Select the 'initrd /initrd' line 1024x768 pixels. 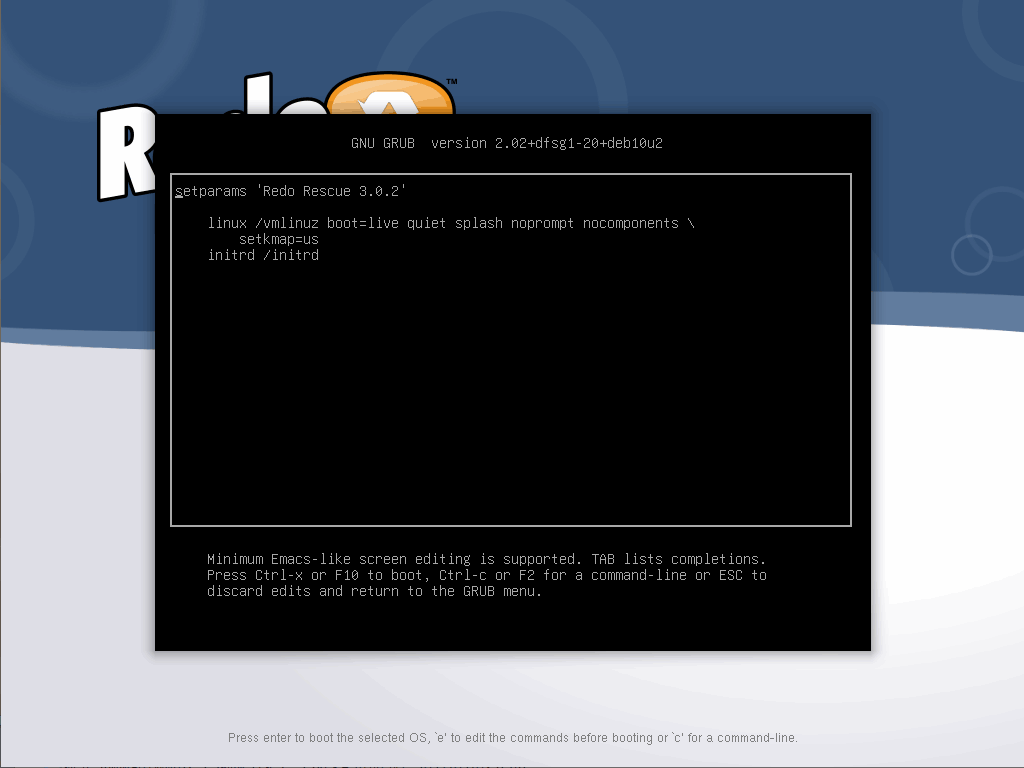pyautogui.click(x=263, y=255)
